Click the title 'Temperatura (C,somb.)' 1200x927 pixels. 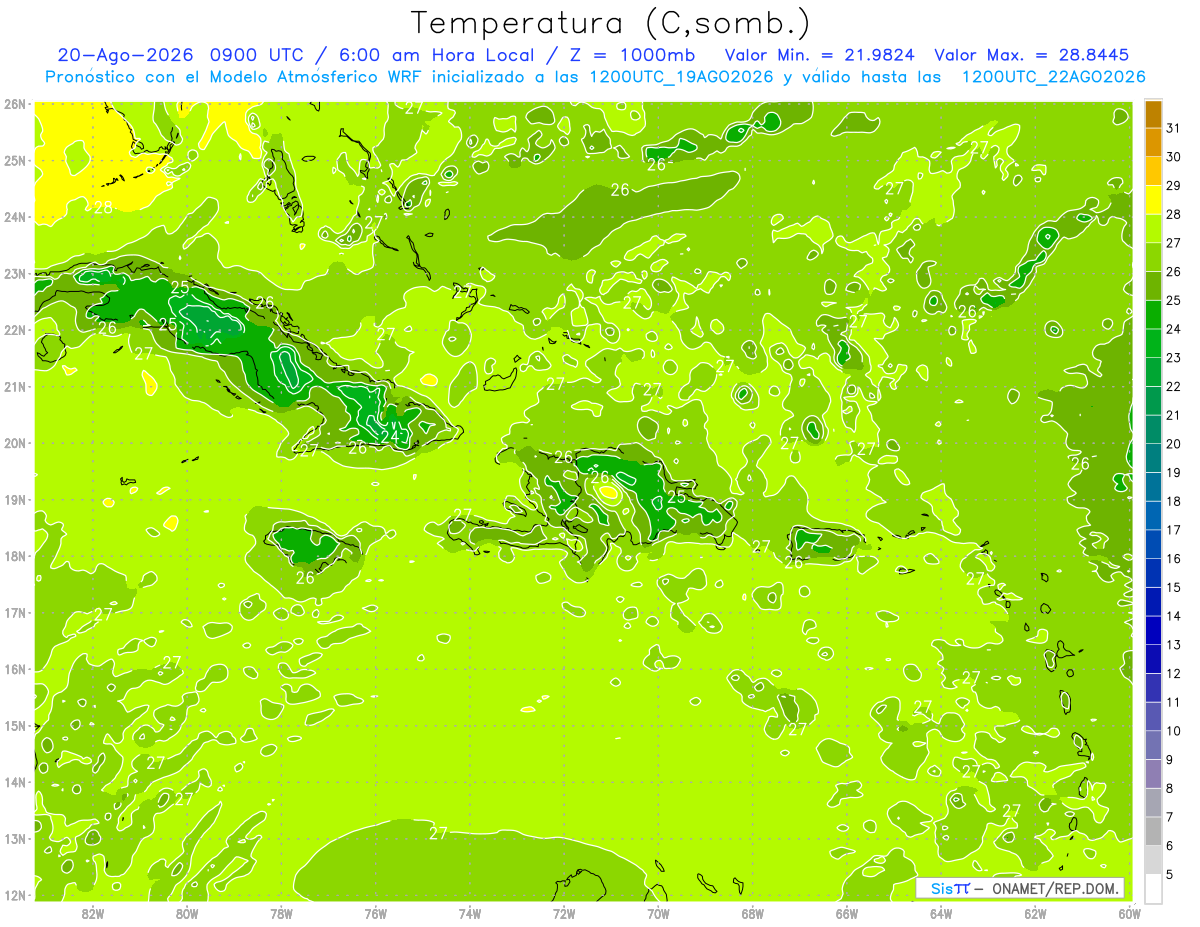coord(611,23)
